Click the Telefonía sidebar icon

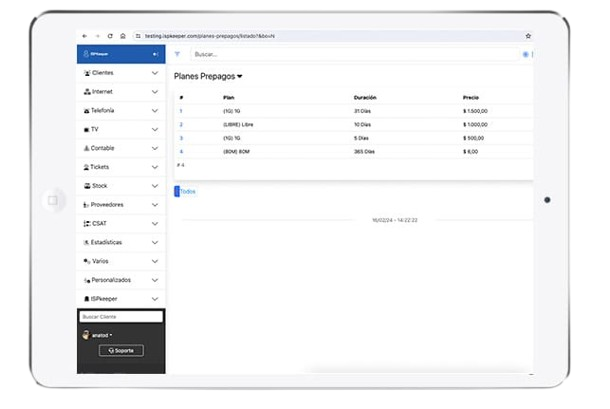point(87,111)
